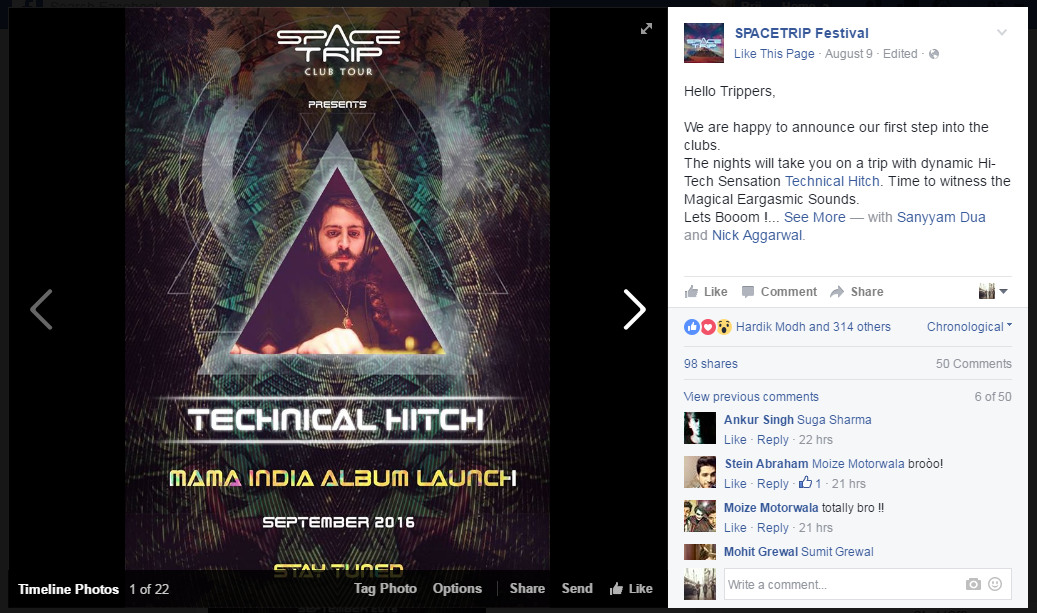The width and height of the screenshot is (1037, 613).
Task: Click the camera icon in comment box
Action: (973, 584)
